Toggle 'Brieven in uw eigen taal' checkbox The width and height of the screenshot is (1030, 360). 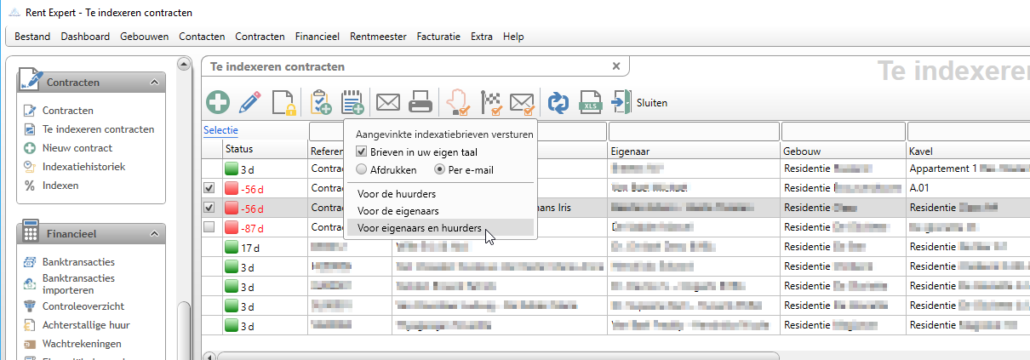361,152
